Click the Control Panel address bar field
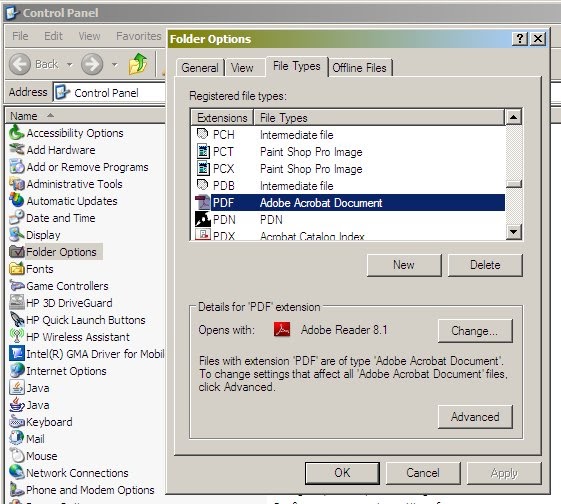The width and height of the screenshot is (561, 504). (x=109, y=93)
